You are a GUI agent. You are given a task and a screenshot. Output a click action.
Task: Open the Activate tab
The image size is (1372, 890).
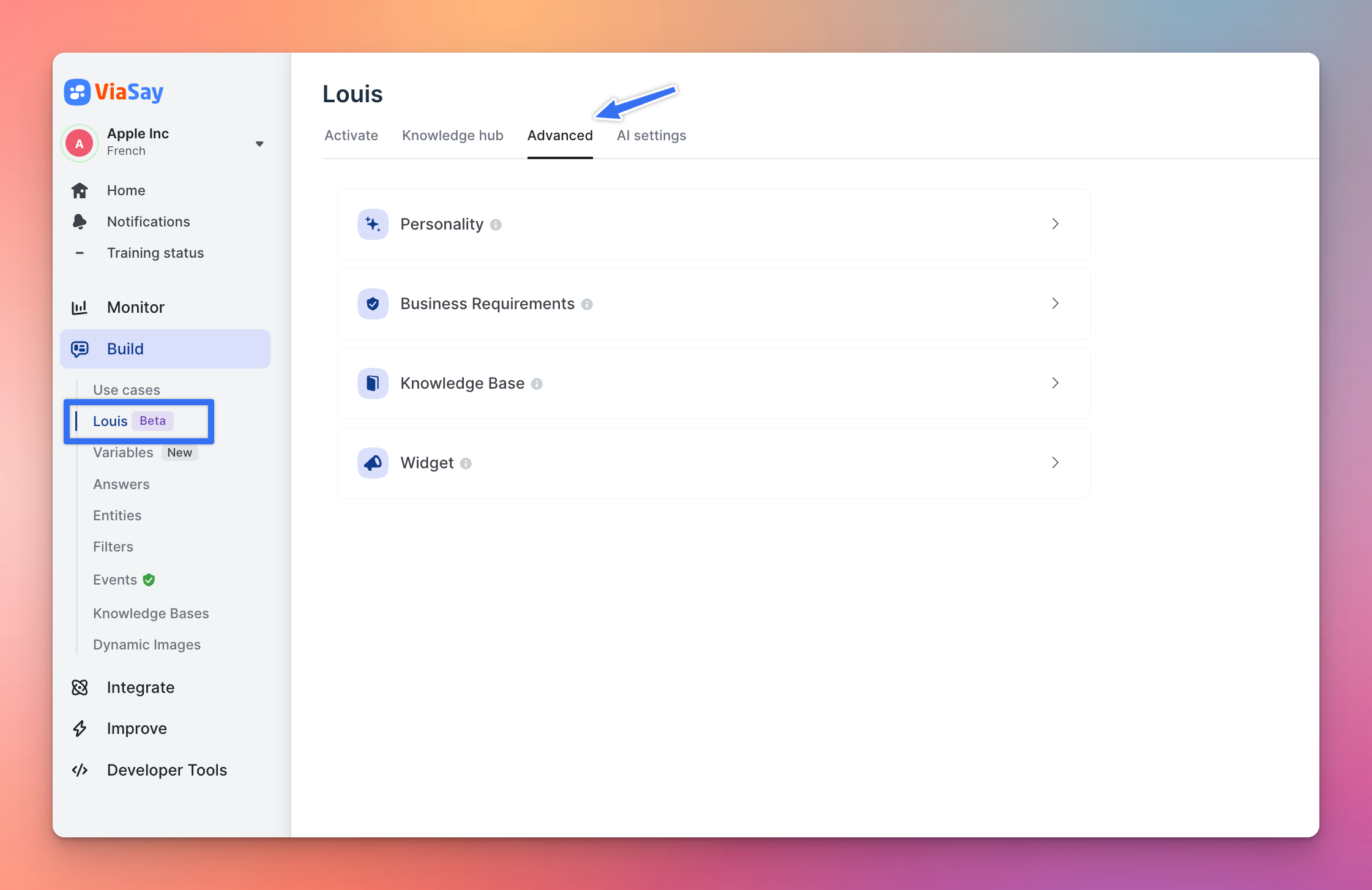(x=351, y=135)
